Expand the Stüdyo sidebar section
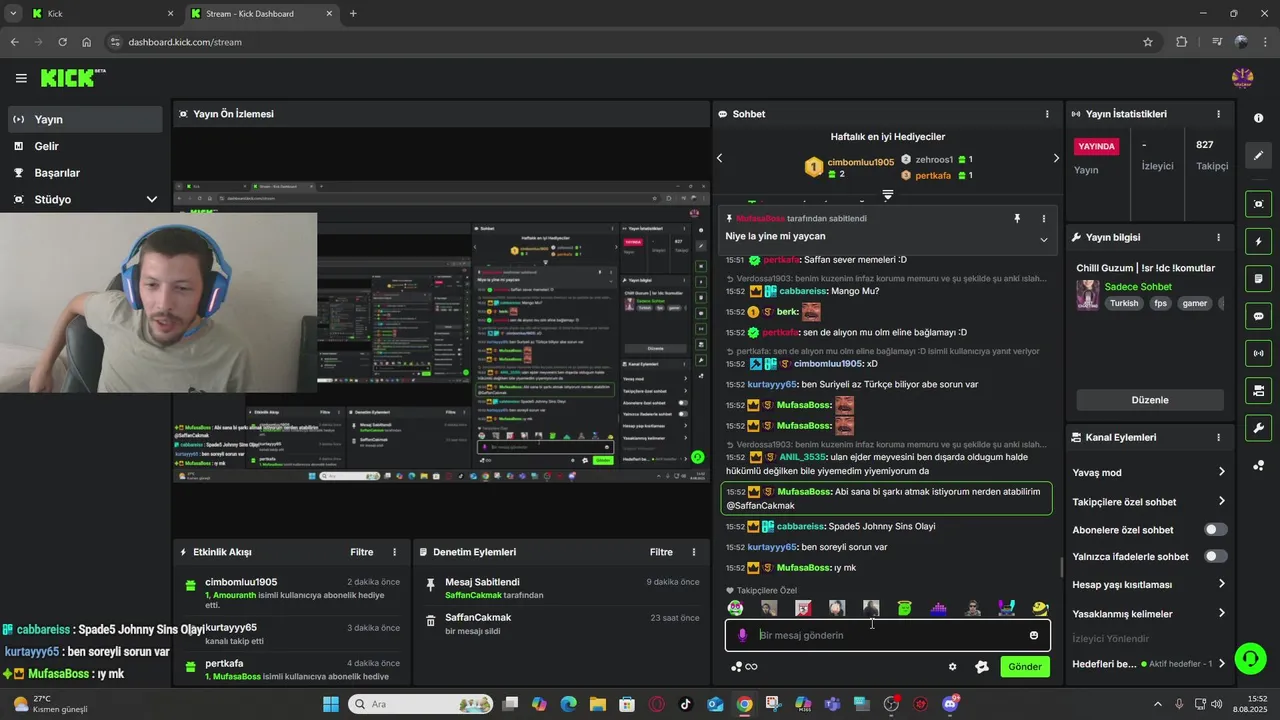Viewport: 1280px width, 720px height. tap(152, 199)
